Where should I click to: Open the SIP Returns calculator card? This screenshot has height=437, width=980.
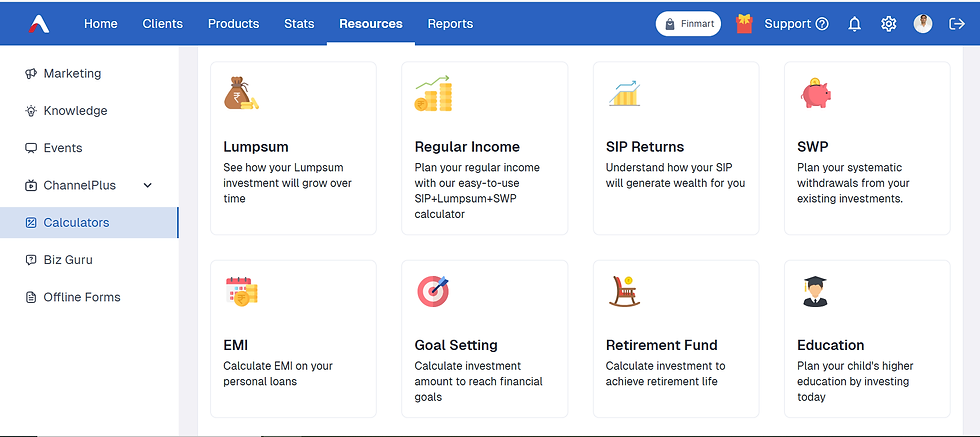coord(676,148)
